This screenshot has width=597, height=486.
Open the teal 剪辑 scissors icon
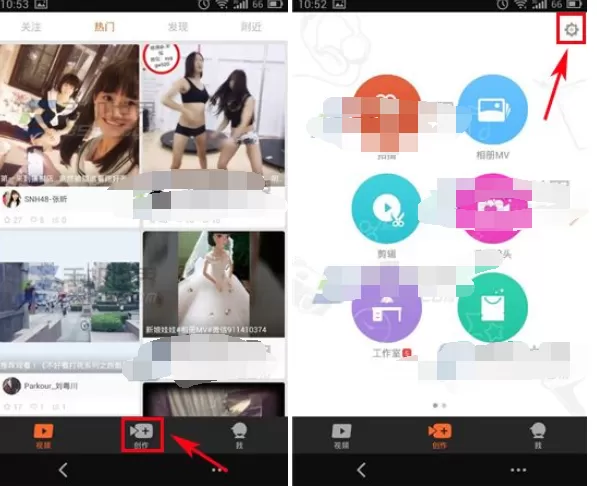coord(386,208)
